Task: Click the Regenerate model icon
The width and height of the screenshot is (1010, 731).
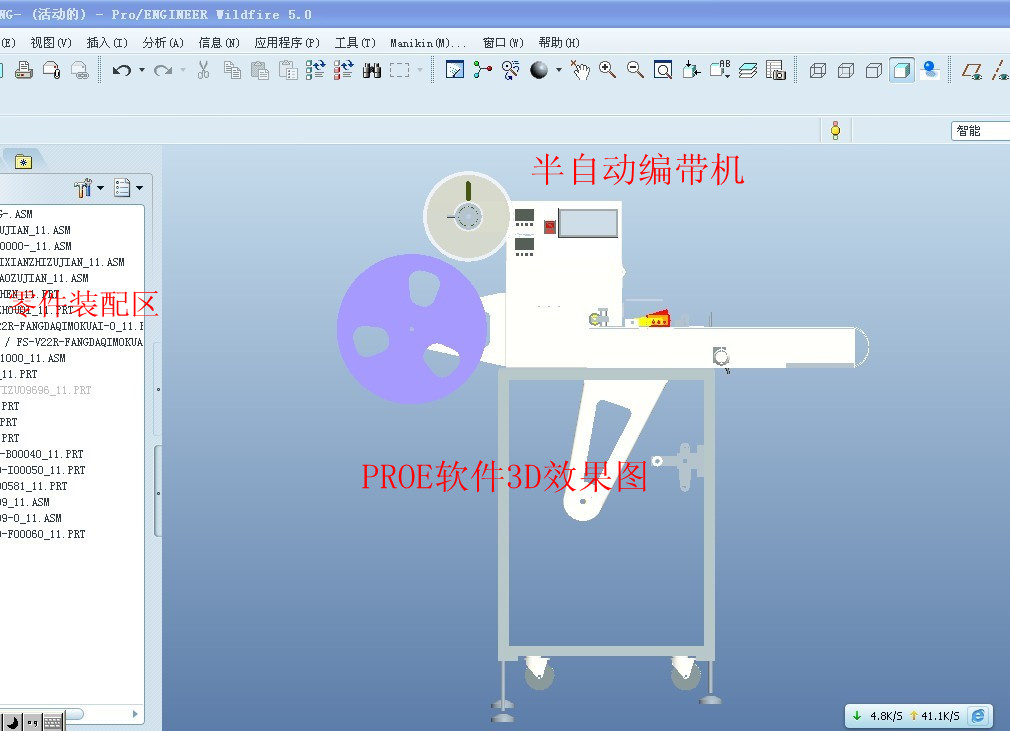Action: (x=316, y=70)
